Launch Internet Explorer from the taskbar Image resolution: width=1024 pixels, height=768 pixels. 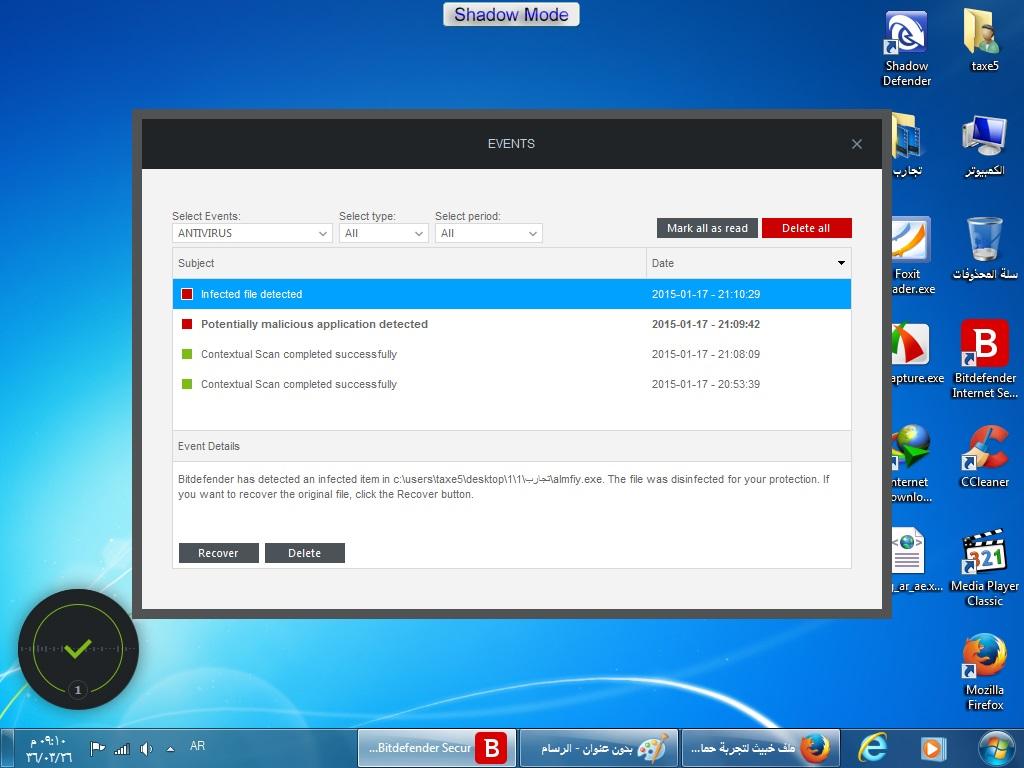coord(872,748)
